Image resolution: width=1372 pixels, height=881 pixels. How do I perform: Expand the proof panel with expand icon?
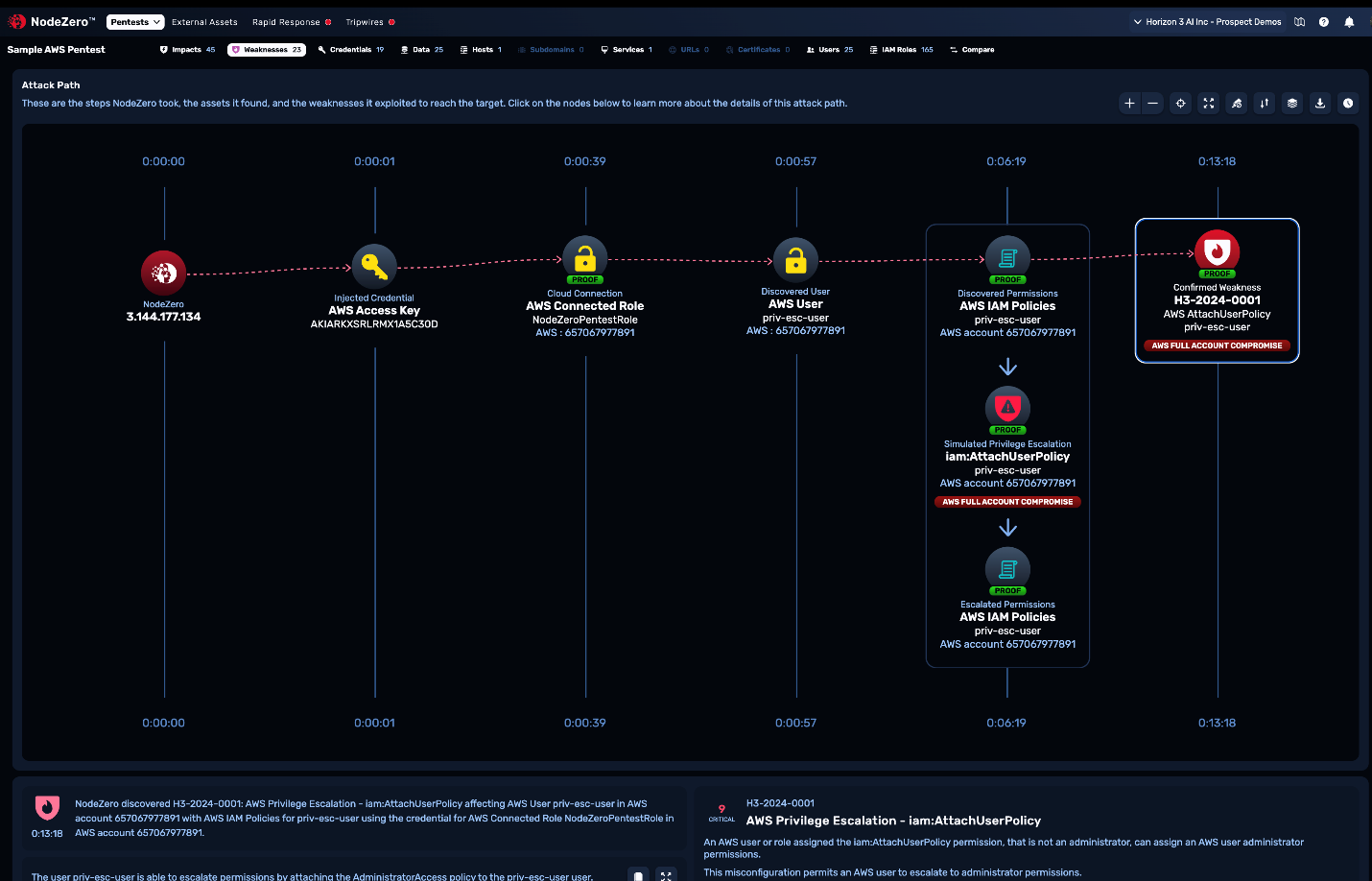click(x=666, y=875)
